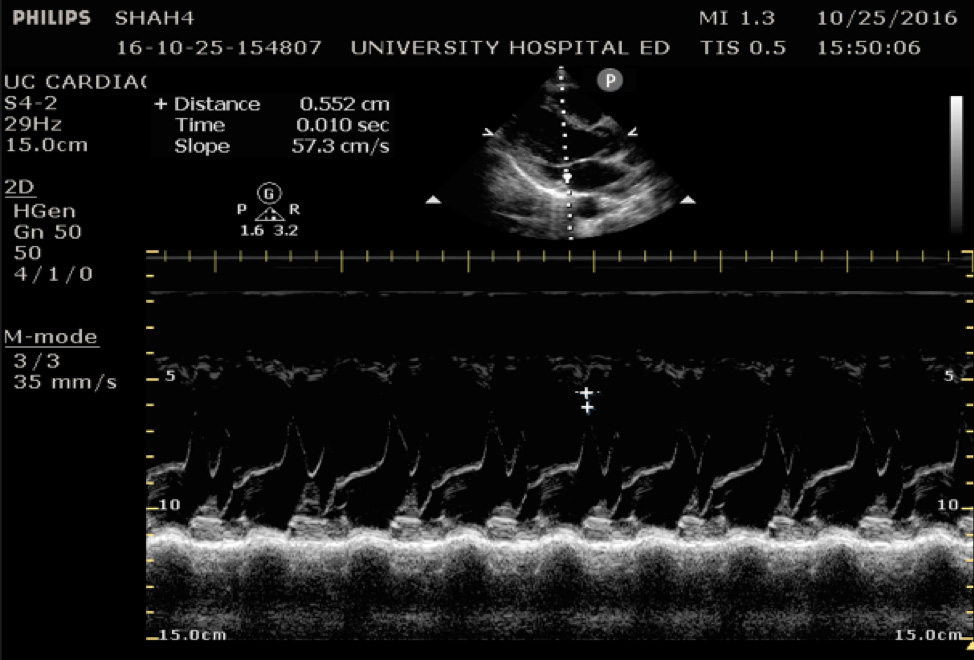Open the S4-2 transducer selector
The image size is (974, 660).
click(x=31, y=102)
